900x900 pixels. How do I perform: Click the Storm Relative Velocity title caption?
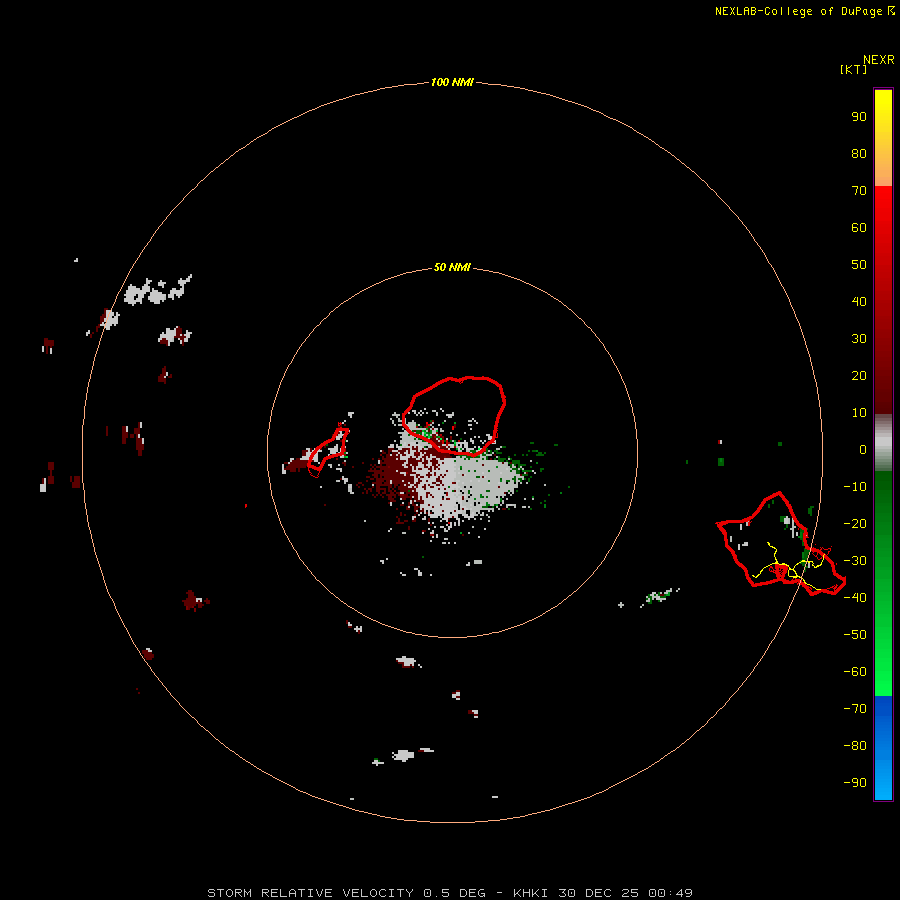click(x=449, y=893)
